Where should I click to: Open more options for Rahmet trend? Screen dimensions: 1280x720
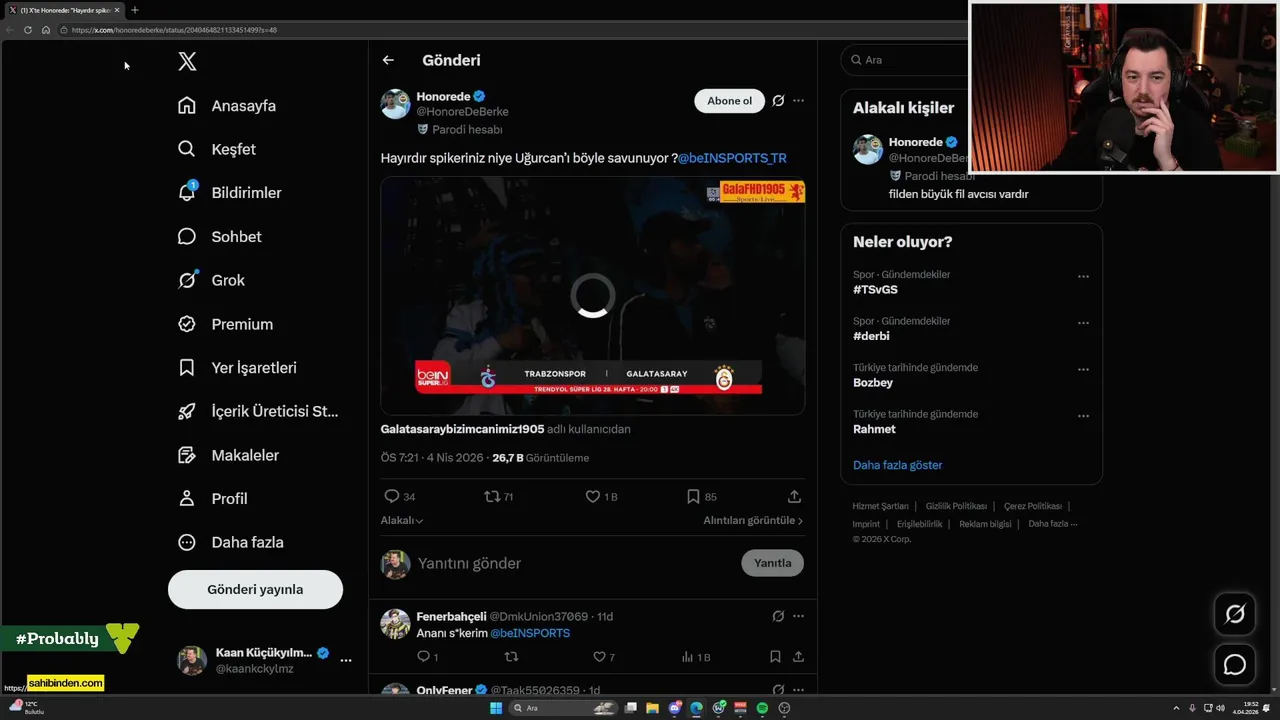click(1083, 416)
